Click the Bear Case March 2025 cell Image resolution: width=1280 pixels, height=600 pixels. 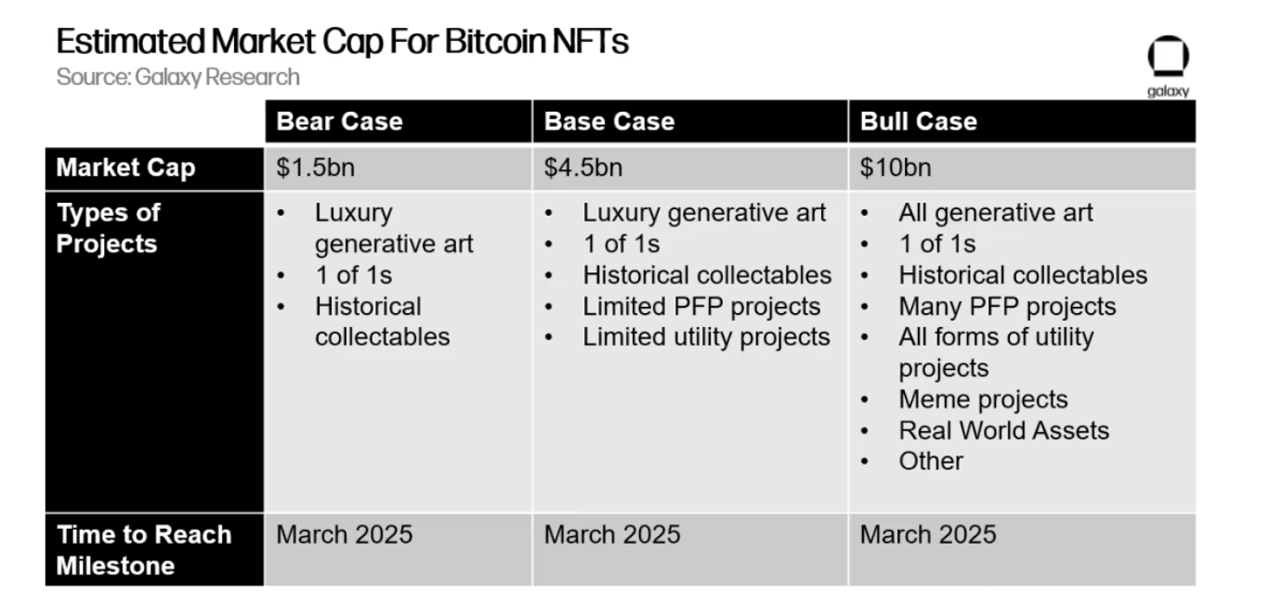point(344,535)
